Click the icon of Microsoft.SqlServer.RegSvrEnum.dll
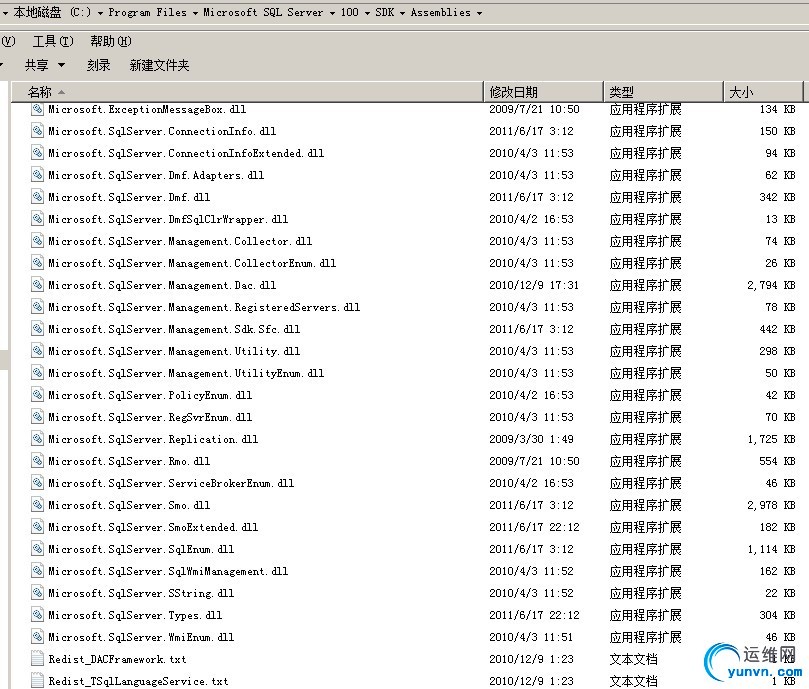This screenshot has height=689, width=809. point(37,417)
